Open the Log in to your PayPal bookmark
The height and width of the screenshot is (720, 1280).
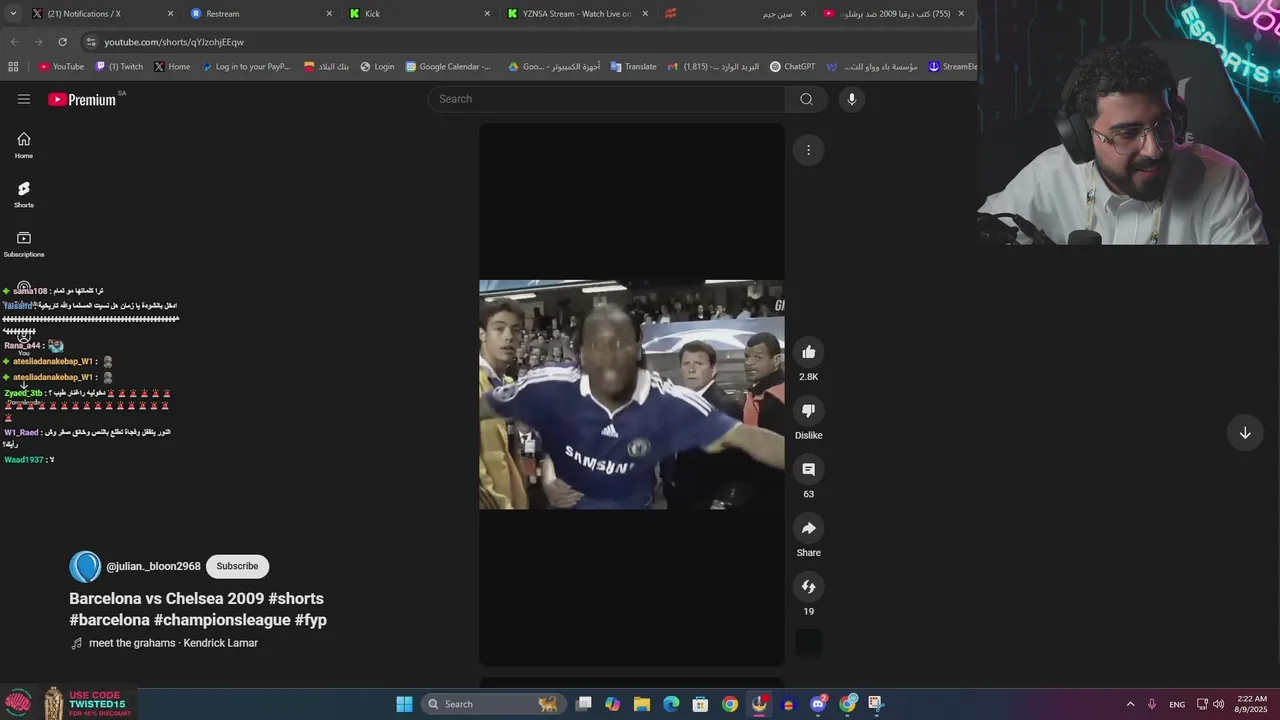click(246, 67)
